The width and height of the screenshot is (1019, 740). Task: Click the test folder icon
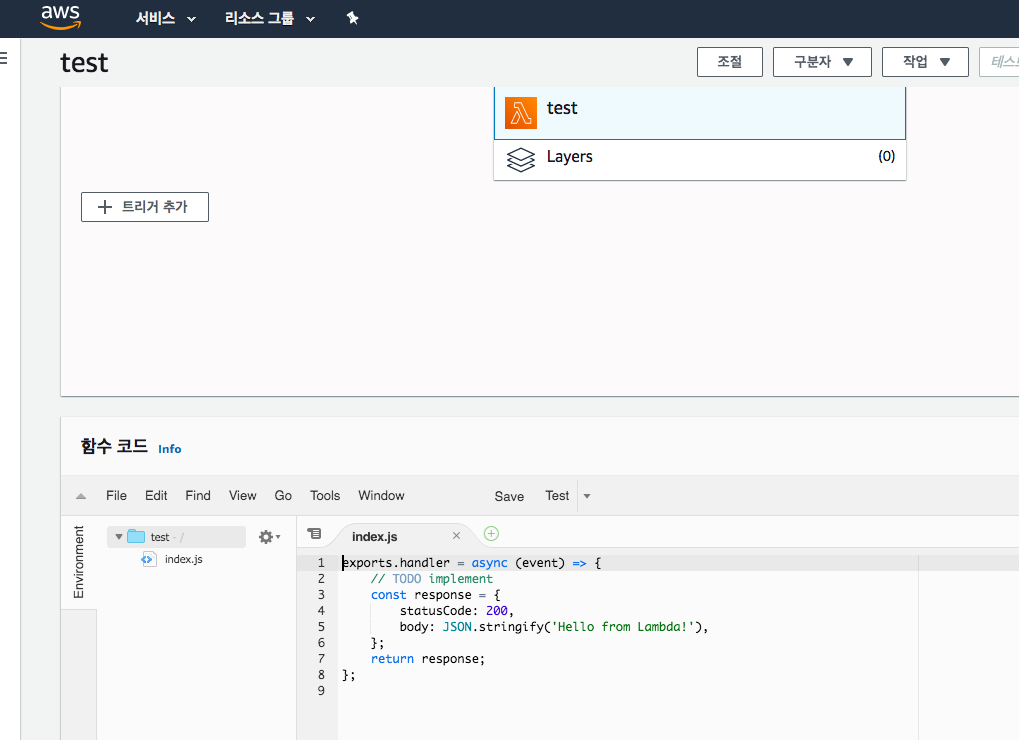click(x=136, y=537)
